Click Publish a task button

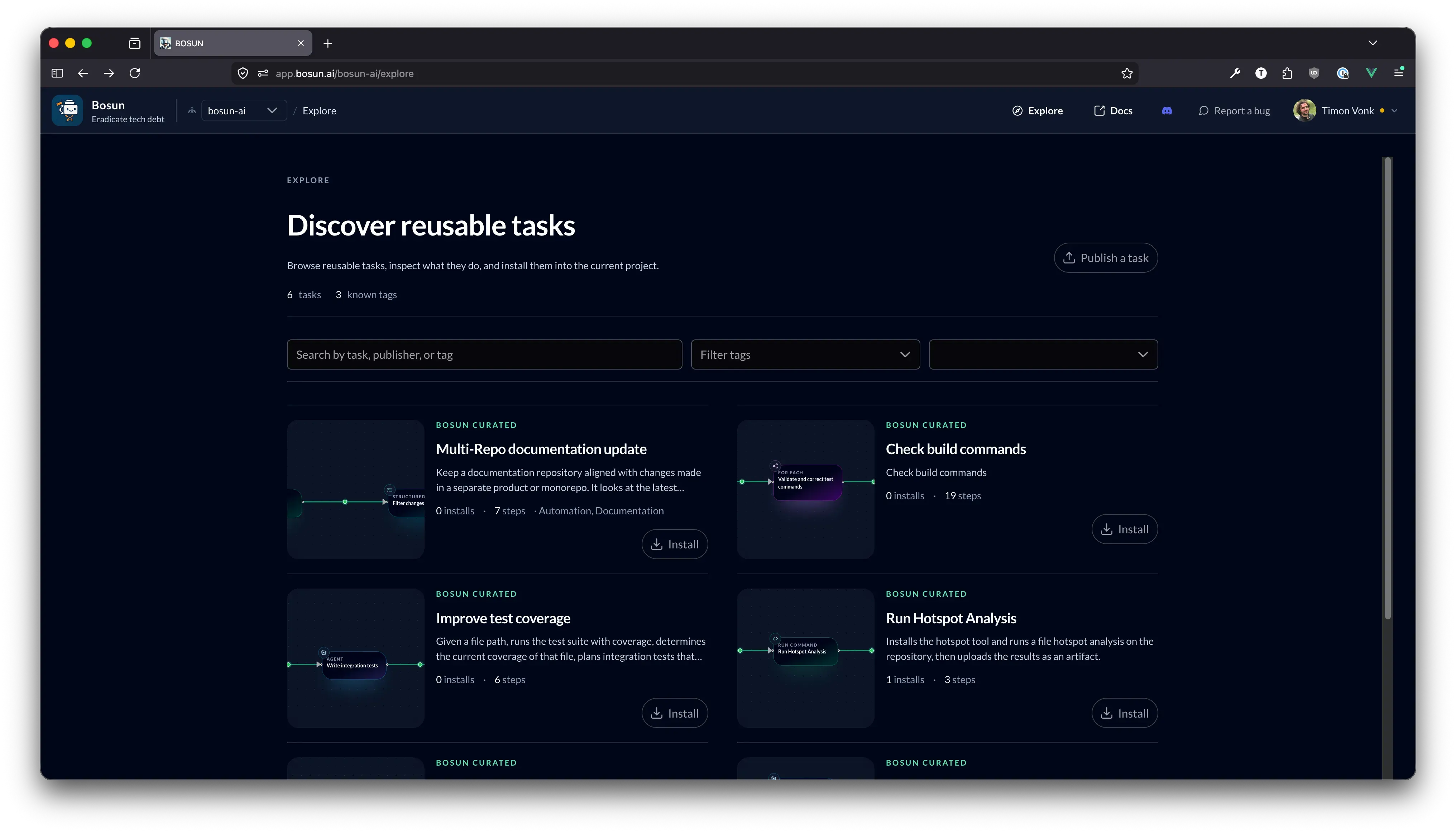1106,258
